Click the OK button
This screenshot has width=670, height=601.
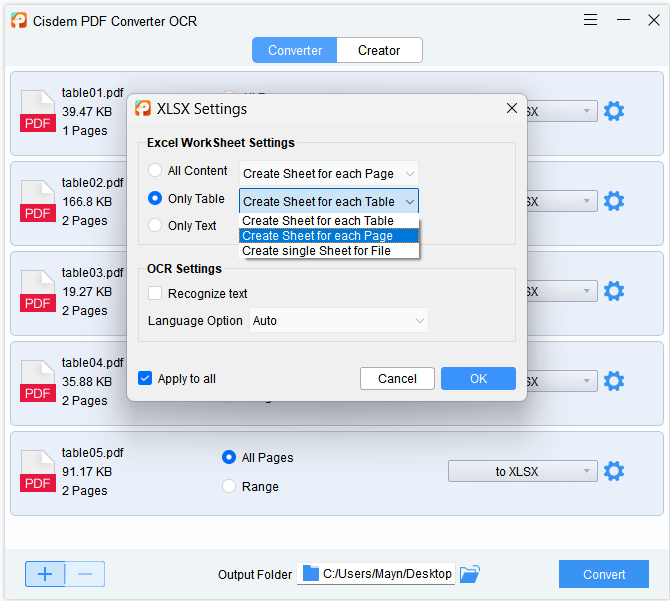click(x=478, y=378)
